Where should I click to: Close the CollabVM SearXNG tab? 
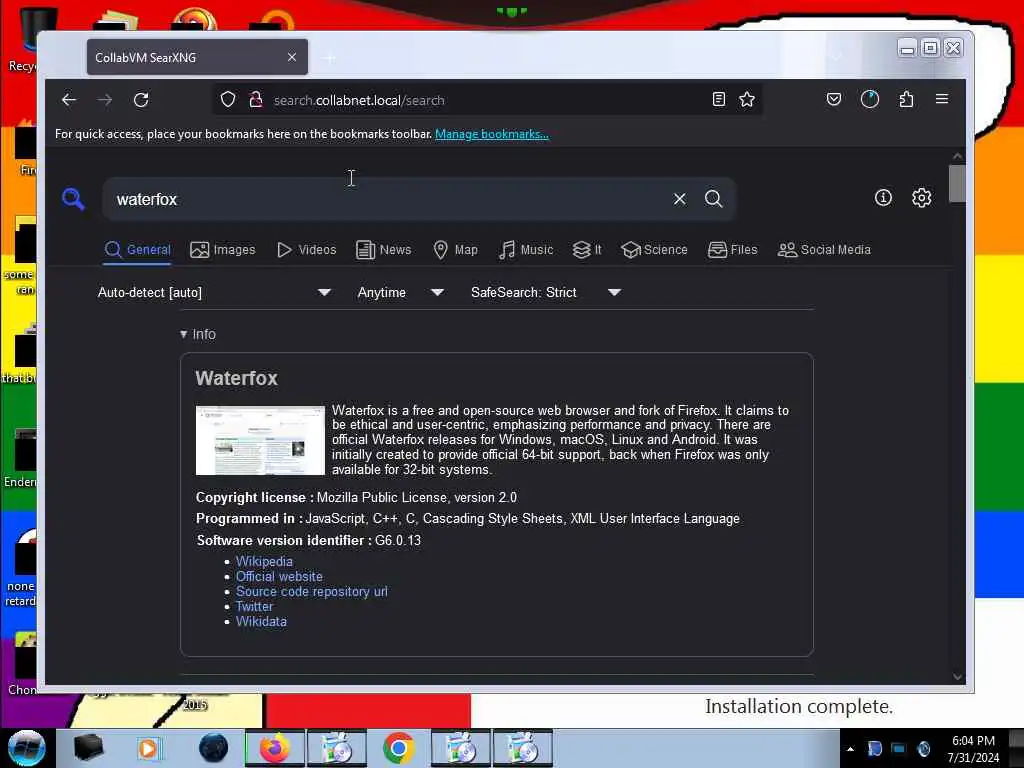pos(292,57)
